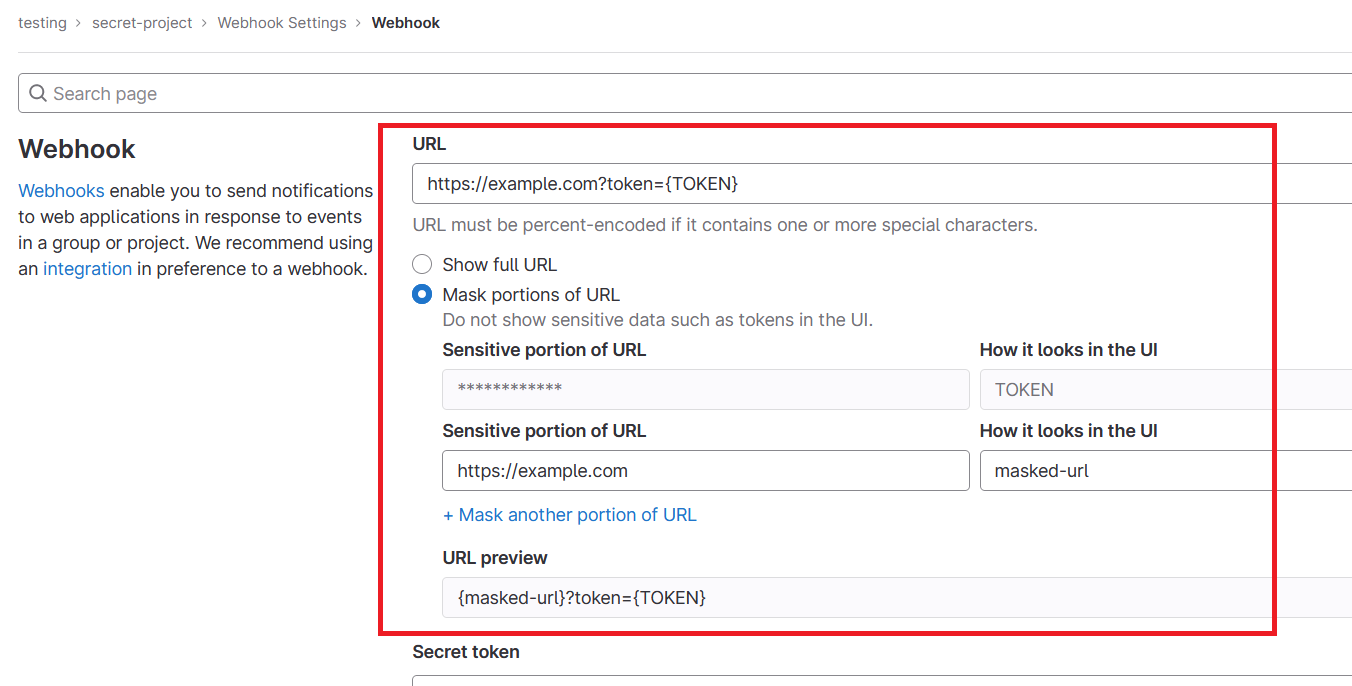This screenshot has height=686, width=1352.
Task: Edit the https://example.com sensitive portion field
Action: (x=705, y=471)
